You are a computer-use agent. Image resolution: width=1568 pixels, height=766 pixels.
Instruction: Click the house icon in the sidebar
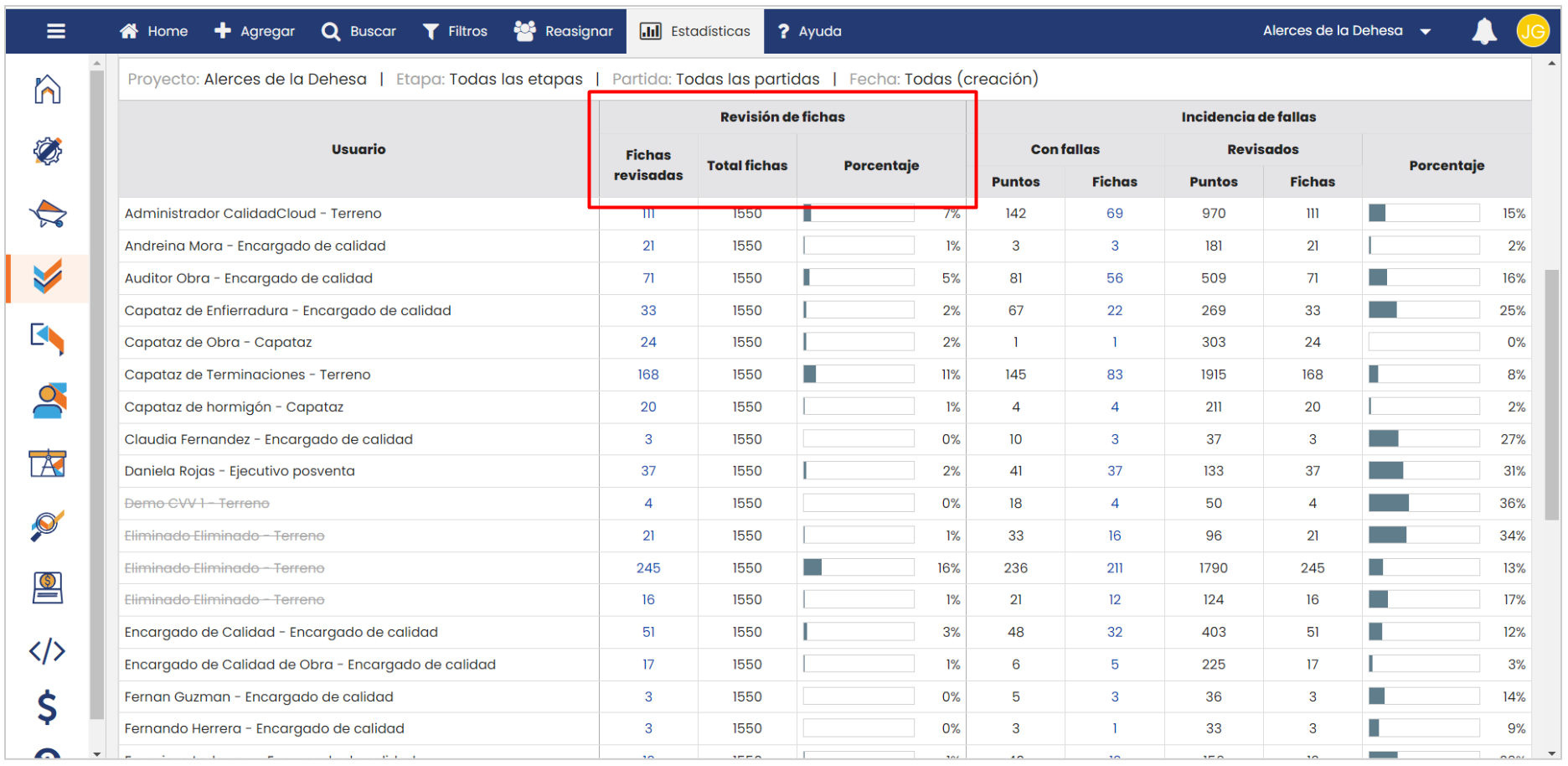(48, 89)
